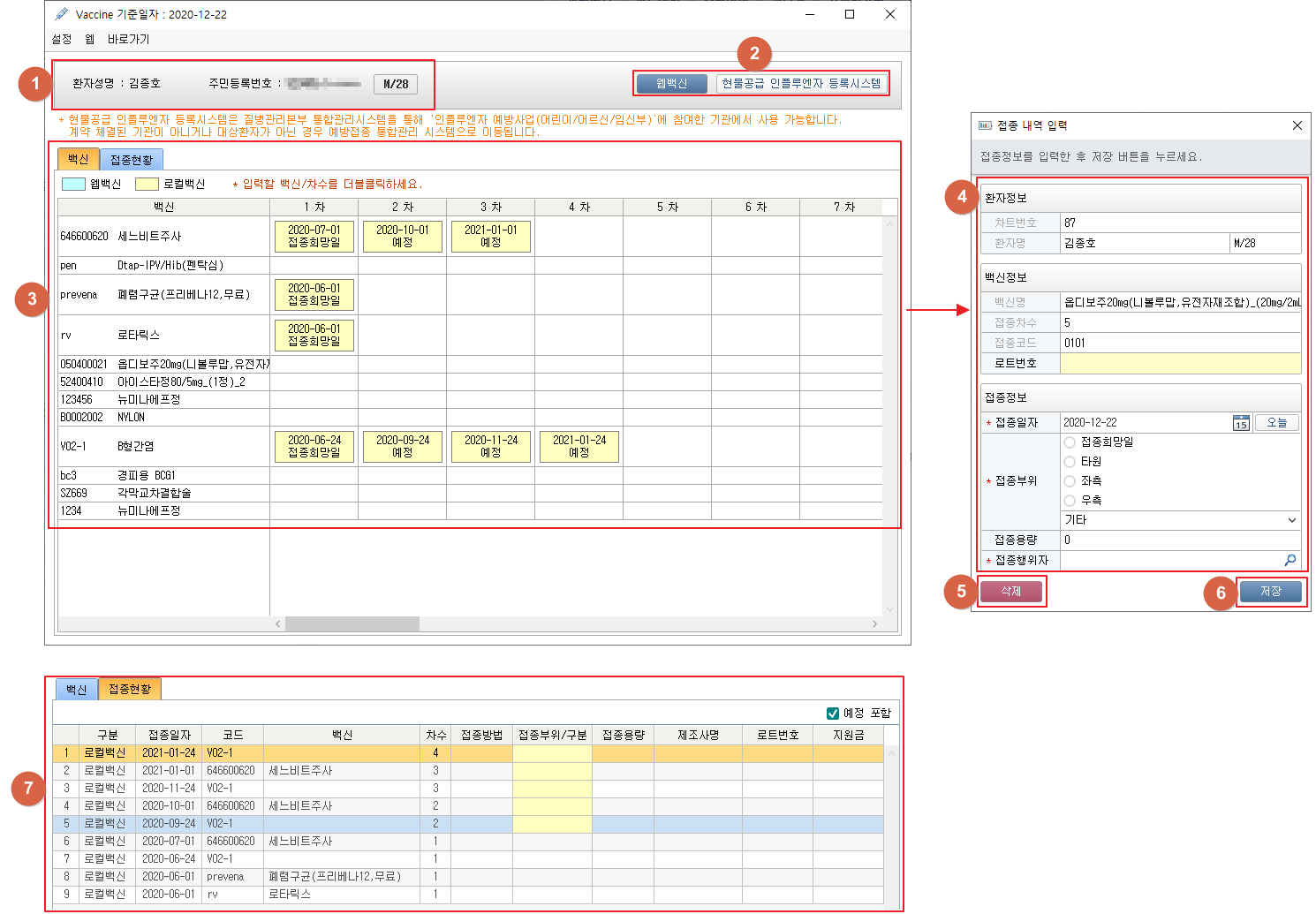Select 좌측 injection site radio button

coord(1070,481)
